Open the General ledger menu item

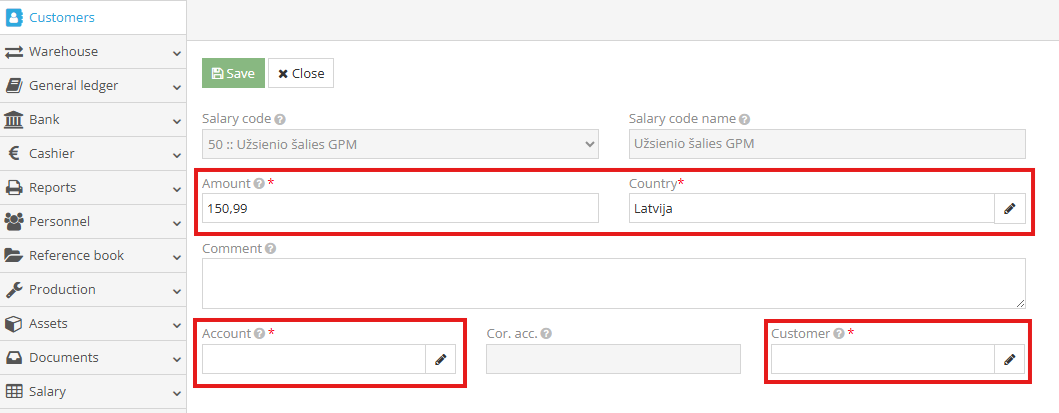coord(93,86)
